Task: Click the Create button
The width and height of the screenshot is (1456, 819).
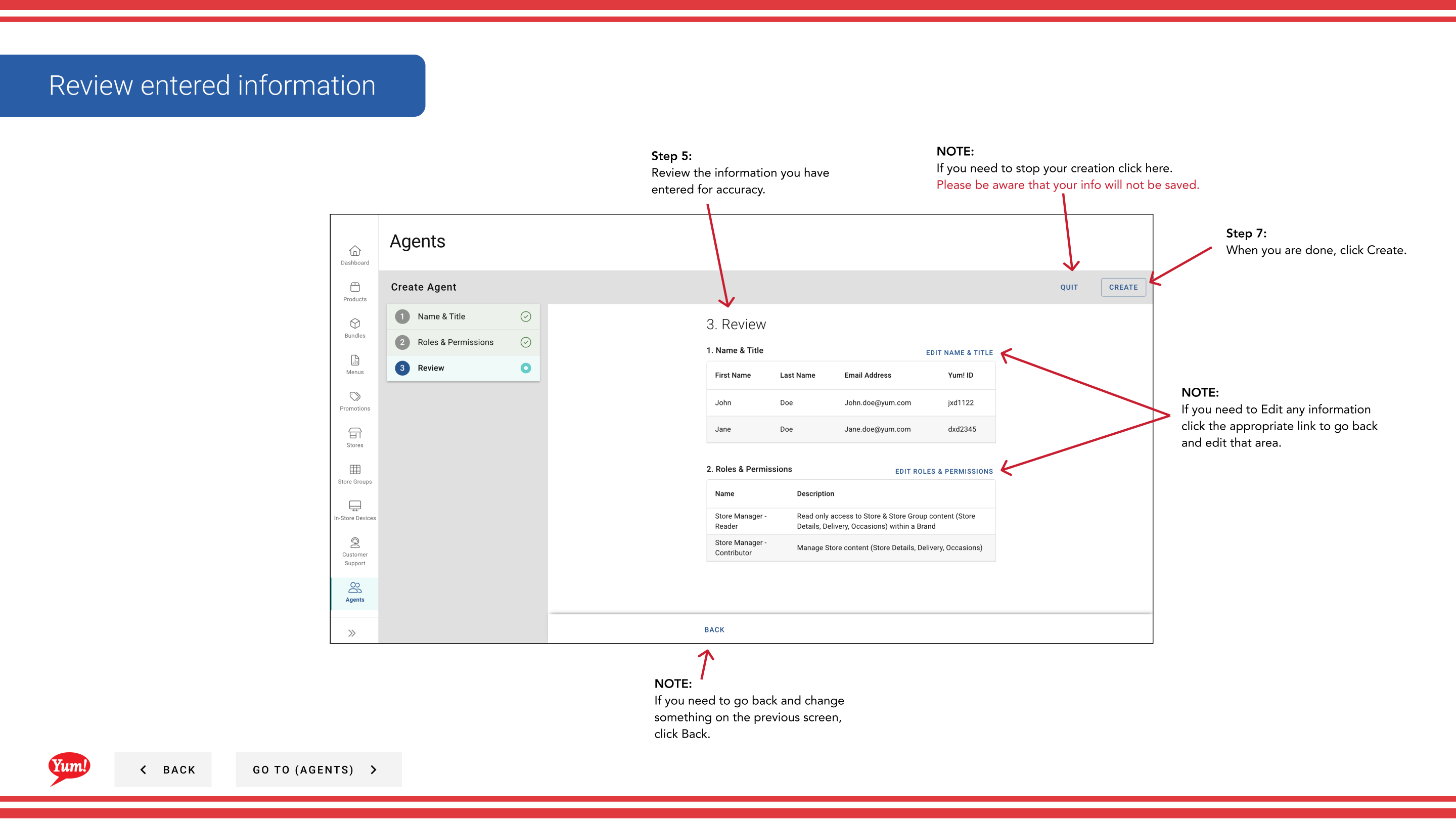Action: coord(1123,287)
